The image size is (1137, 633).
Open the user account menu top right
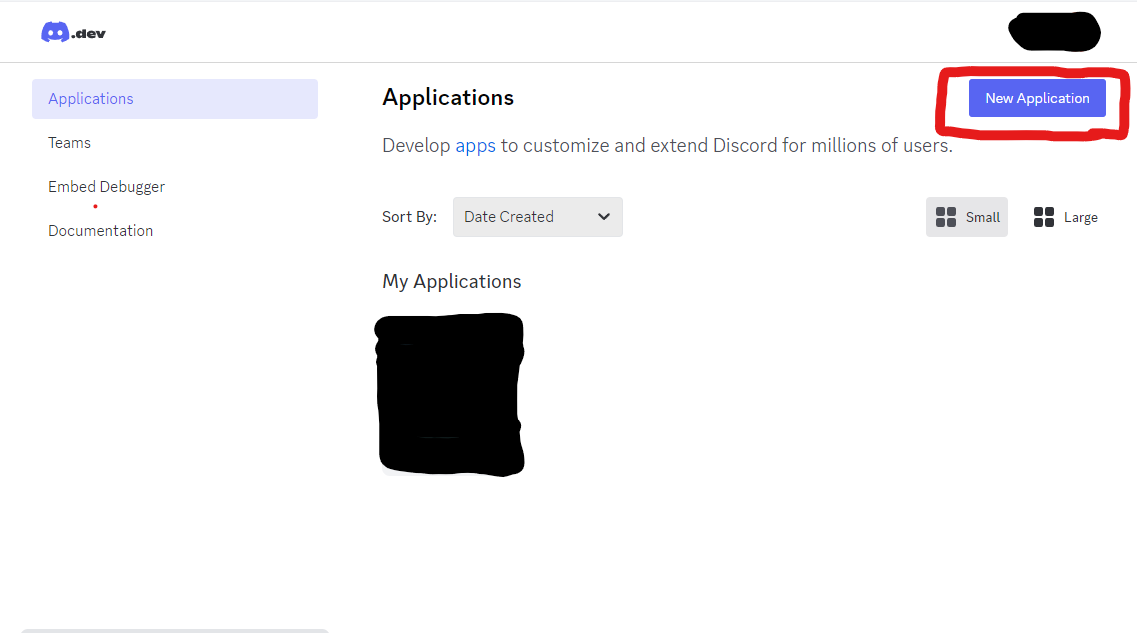click(x=1054, y=32)
